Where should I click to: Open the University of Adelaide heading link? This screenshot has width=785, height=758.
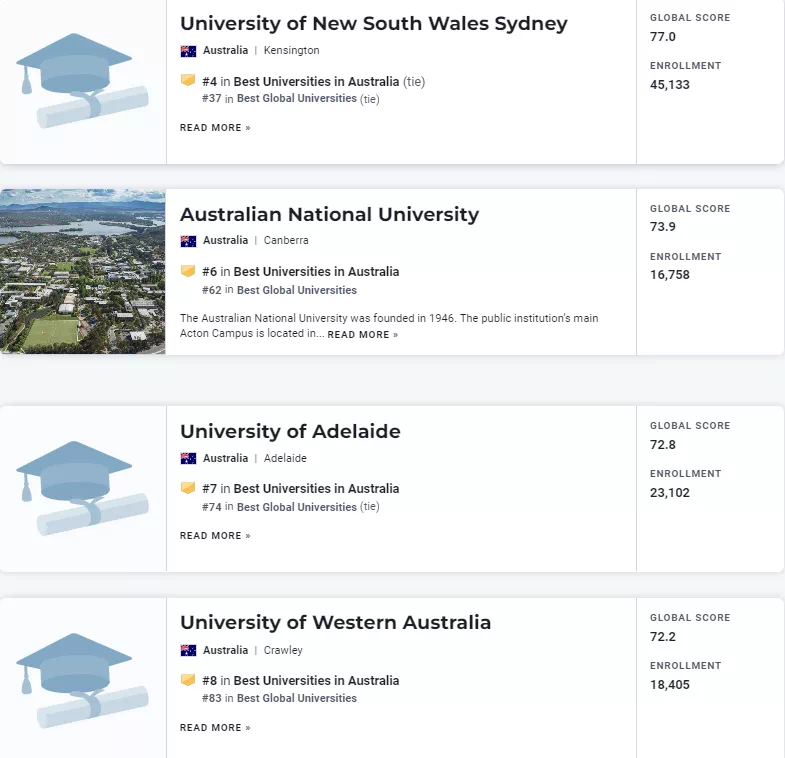point(290,432)
